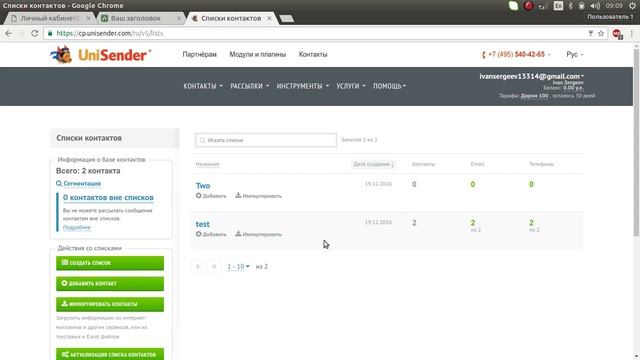The height and width of the screenshot is (360, 640).
Task: Open the ИНСТРУМЕНТЫ dropdown menu
Action: (302, 86)
